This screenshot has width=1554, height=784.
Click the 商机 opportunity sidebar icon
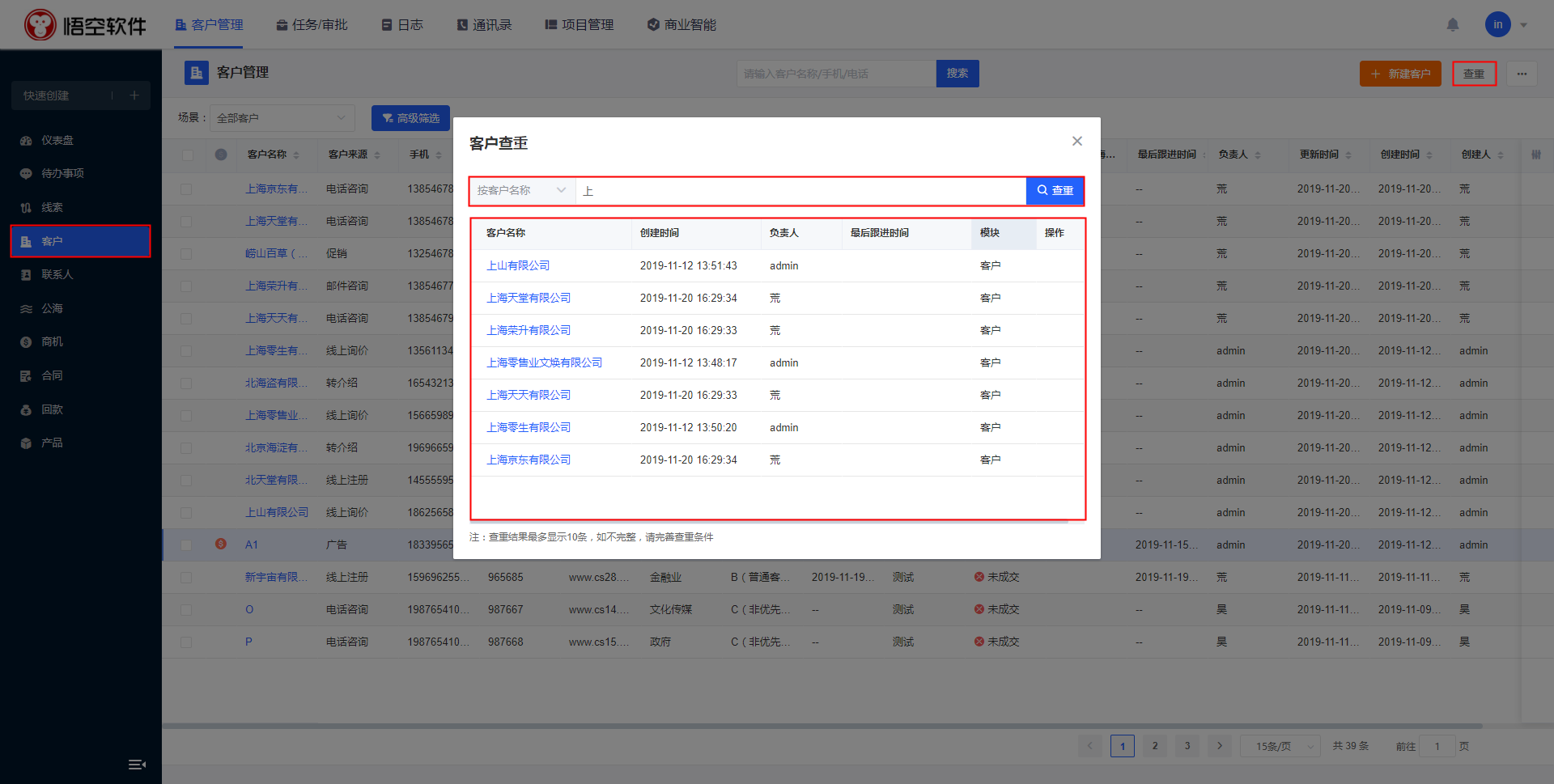[x=26, y=342]
